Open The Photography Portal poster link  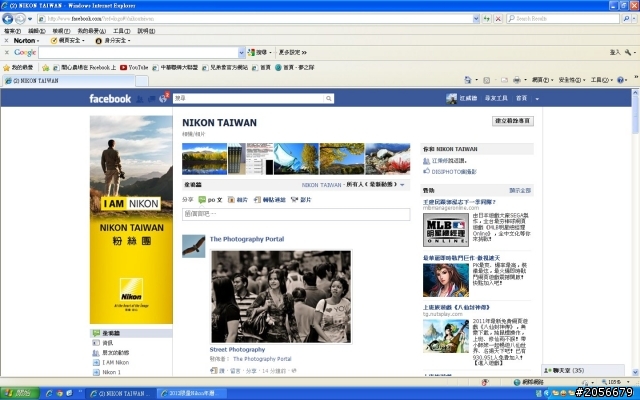[247, 239]
